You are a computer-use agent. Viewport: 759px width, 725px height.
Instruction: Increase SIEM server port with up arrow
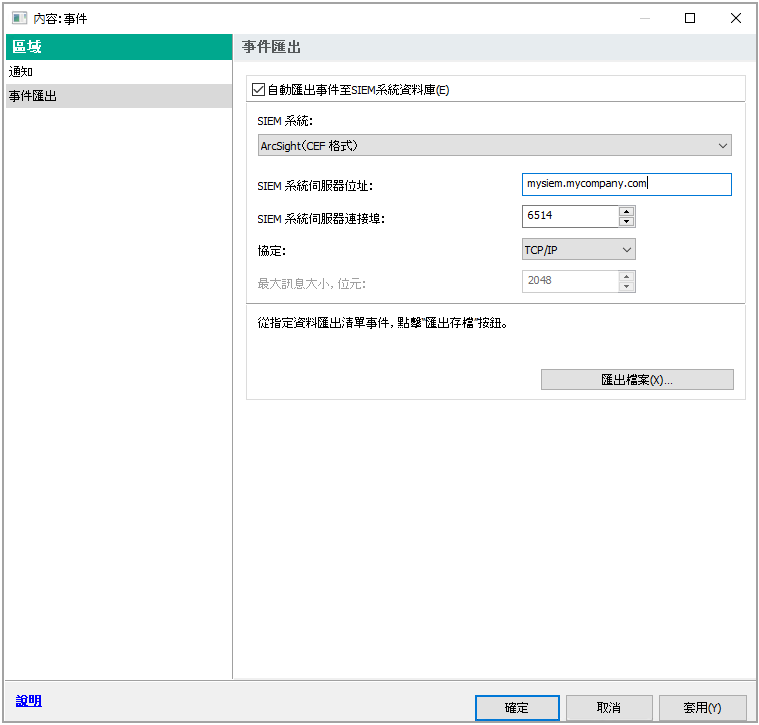(x=626, y=211)
